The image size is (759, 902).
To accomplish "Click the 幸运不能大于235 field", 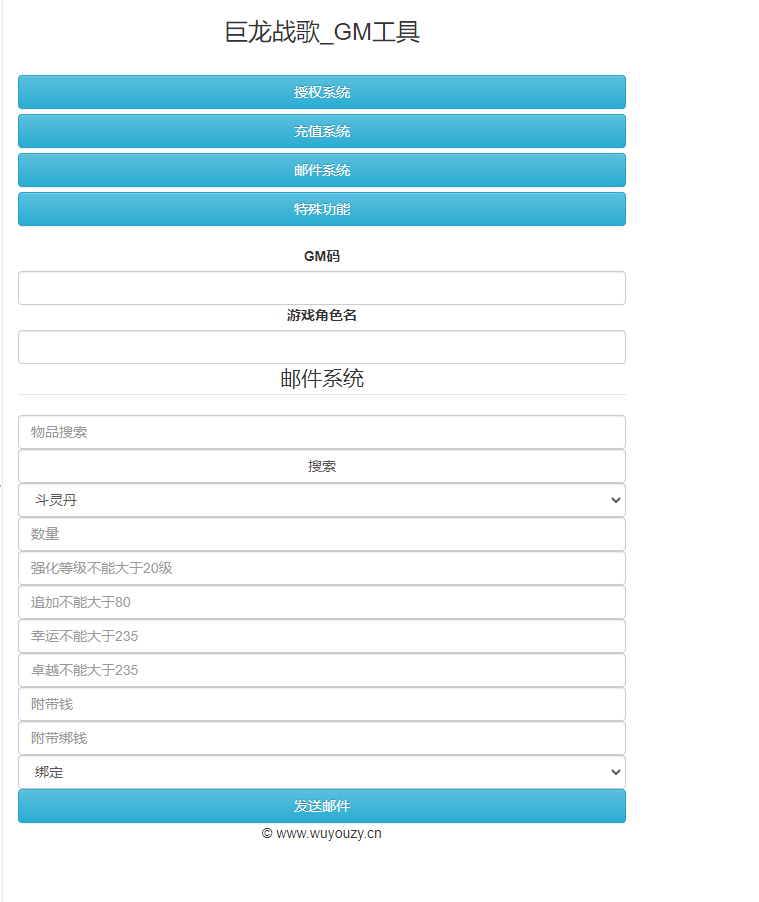I will click(x=322, y=636).
